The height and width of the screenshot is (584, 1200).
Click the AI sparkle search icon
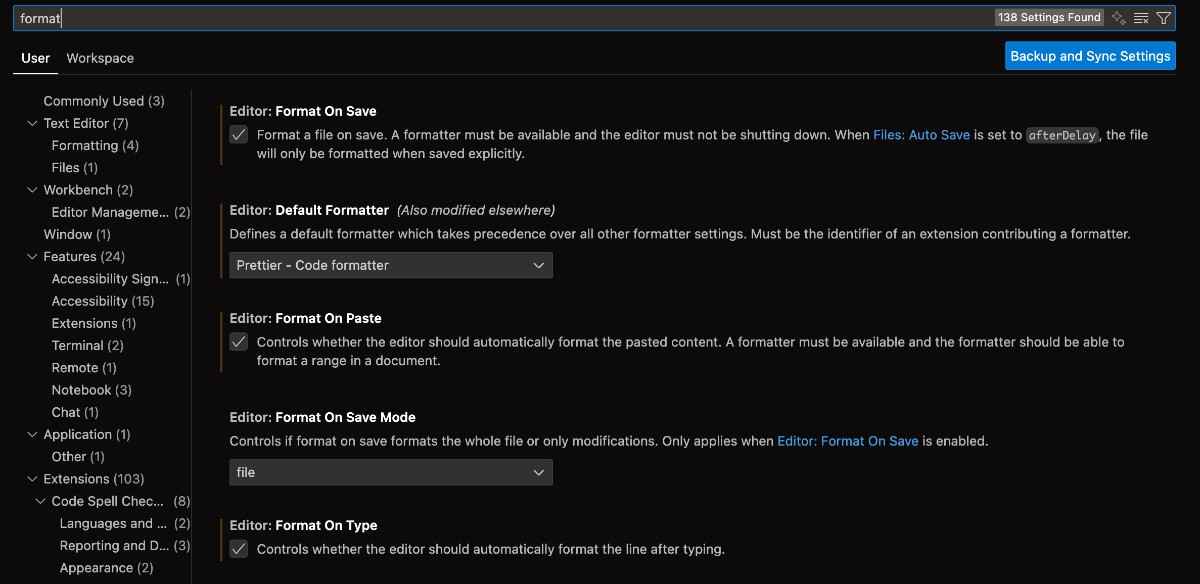tap(1118, 17)
